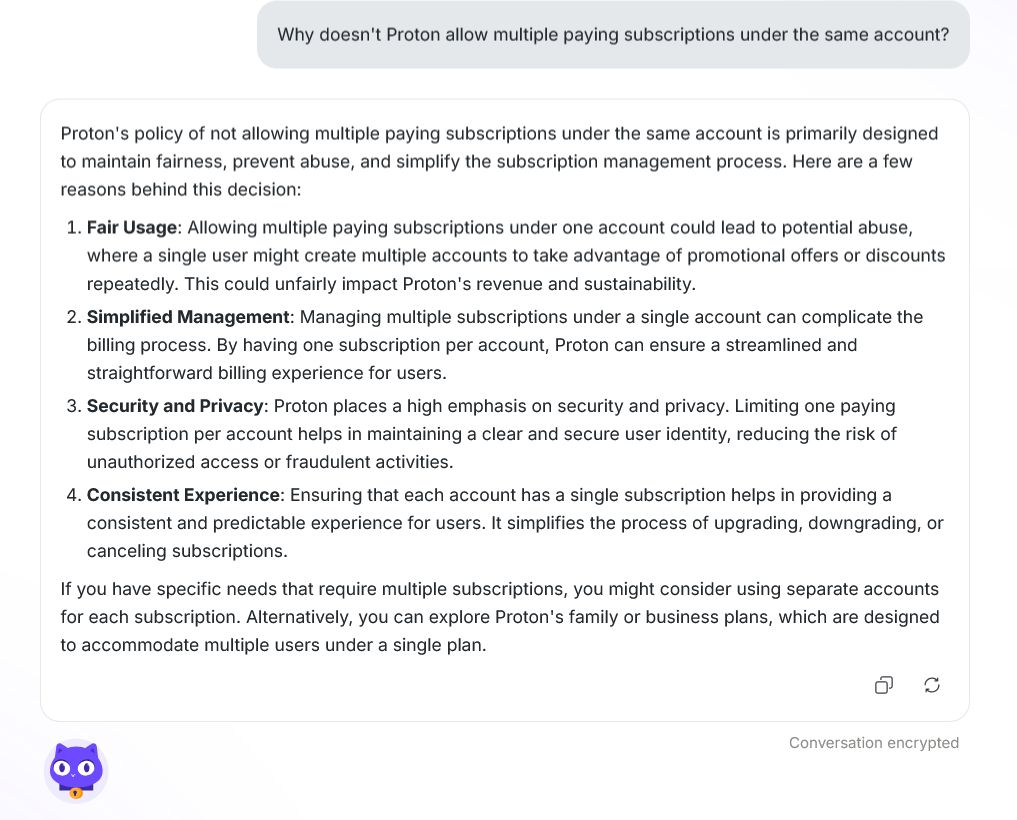Copy the assistant's response to clipboard
The width and height of the screenshot is (1017, 820).
click(x=883, y=685)
